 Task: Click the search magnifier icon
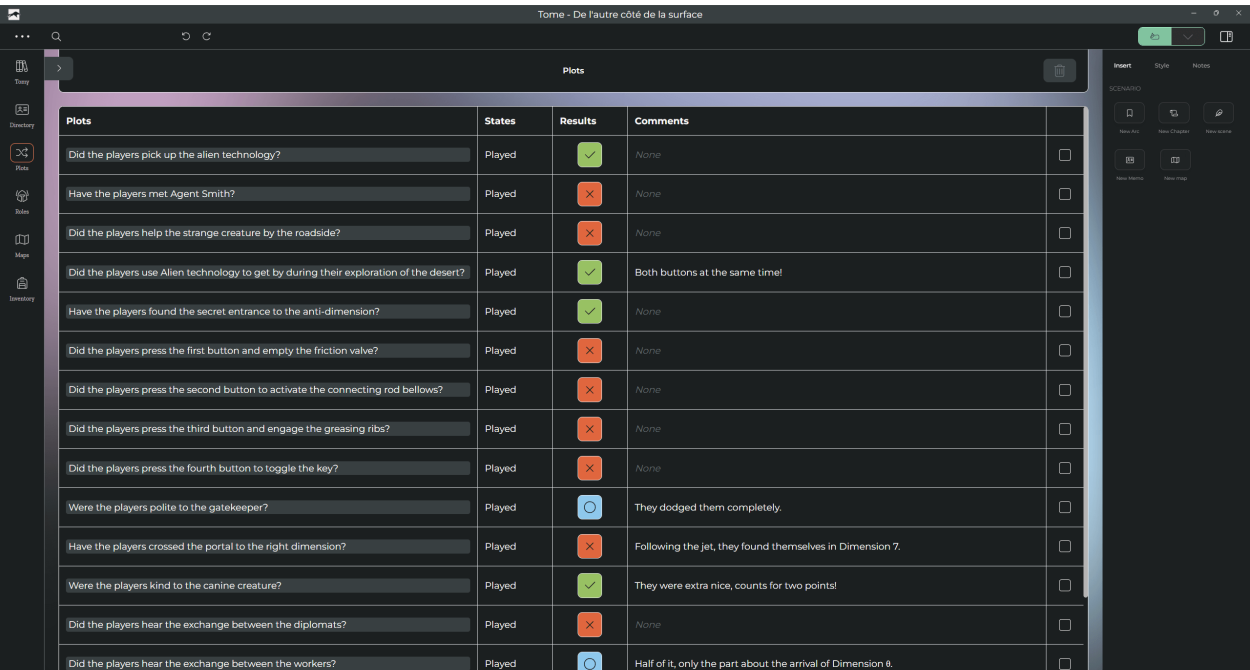pos(56,36)
